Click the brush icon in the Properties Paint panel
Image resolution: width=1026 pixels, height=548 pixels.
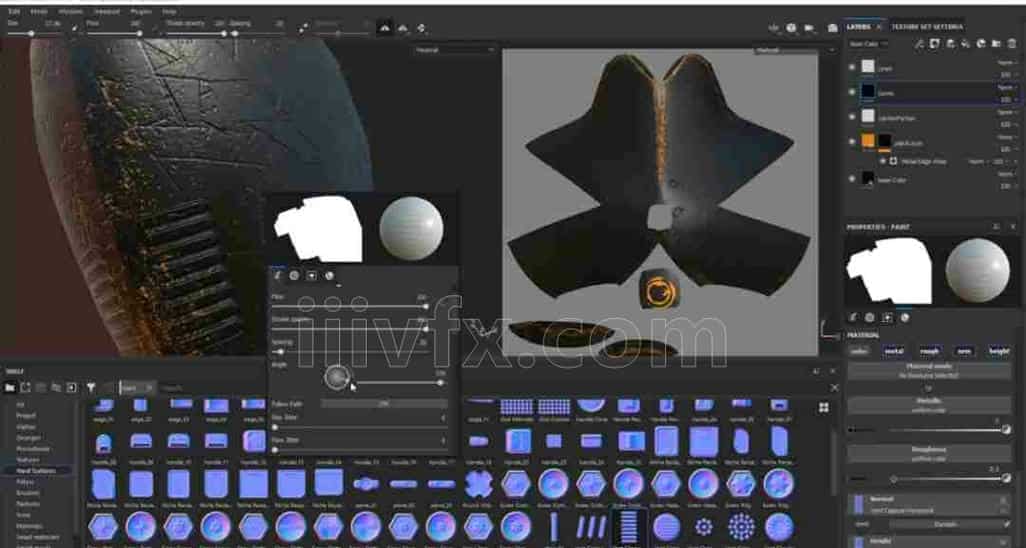tap(853, 318)
